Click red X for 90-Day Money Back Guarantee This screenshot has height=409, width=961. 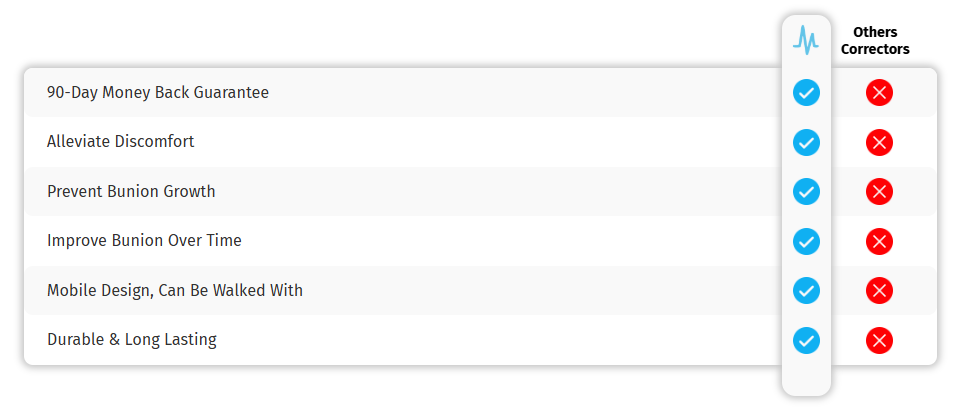click(879, 93)
